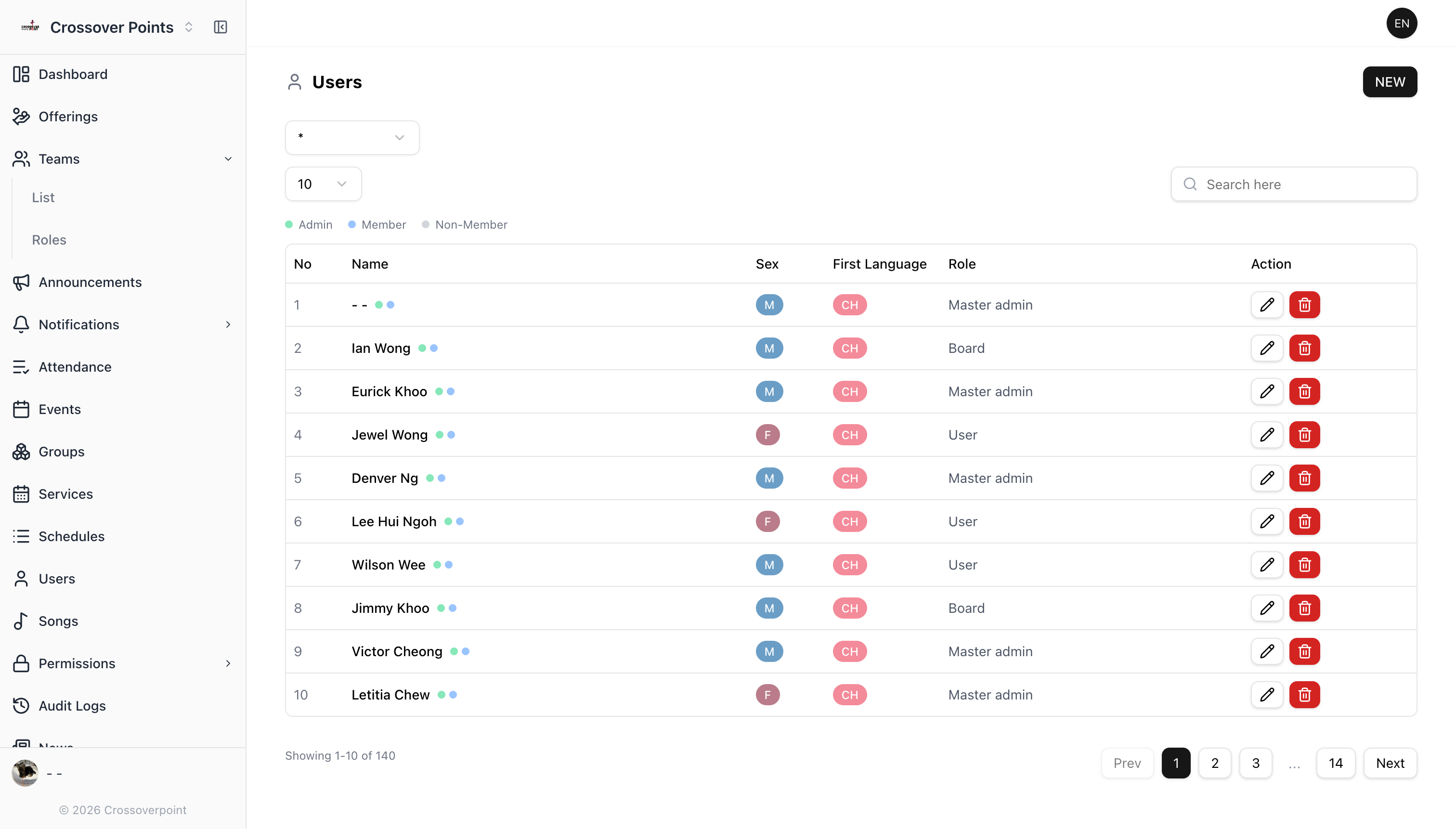The image size is (1456, 829).
Task: Click the Next pagination button
Action: pos(1390,763)
